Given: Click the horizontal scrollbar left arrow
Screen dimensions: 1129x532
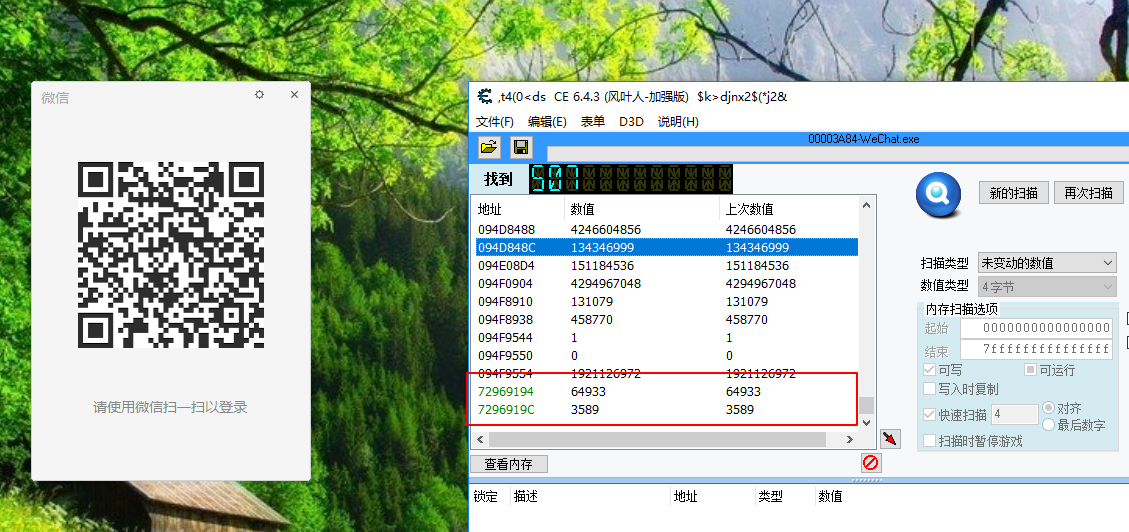Looking at the screenshot, I should pyautogui.click(x=480, y=438).
